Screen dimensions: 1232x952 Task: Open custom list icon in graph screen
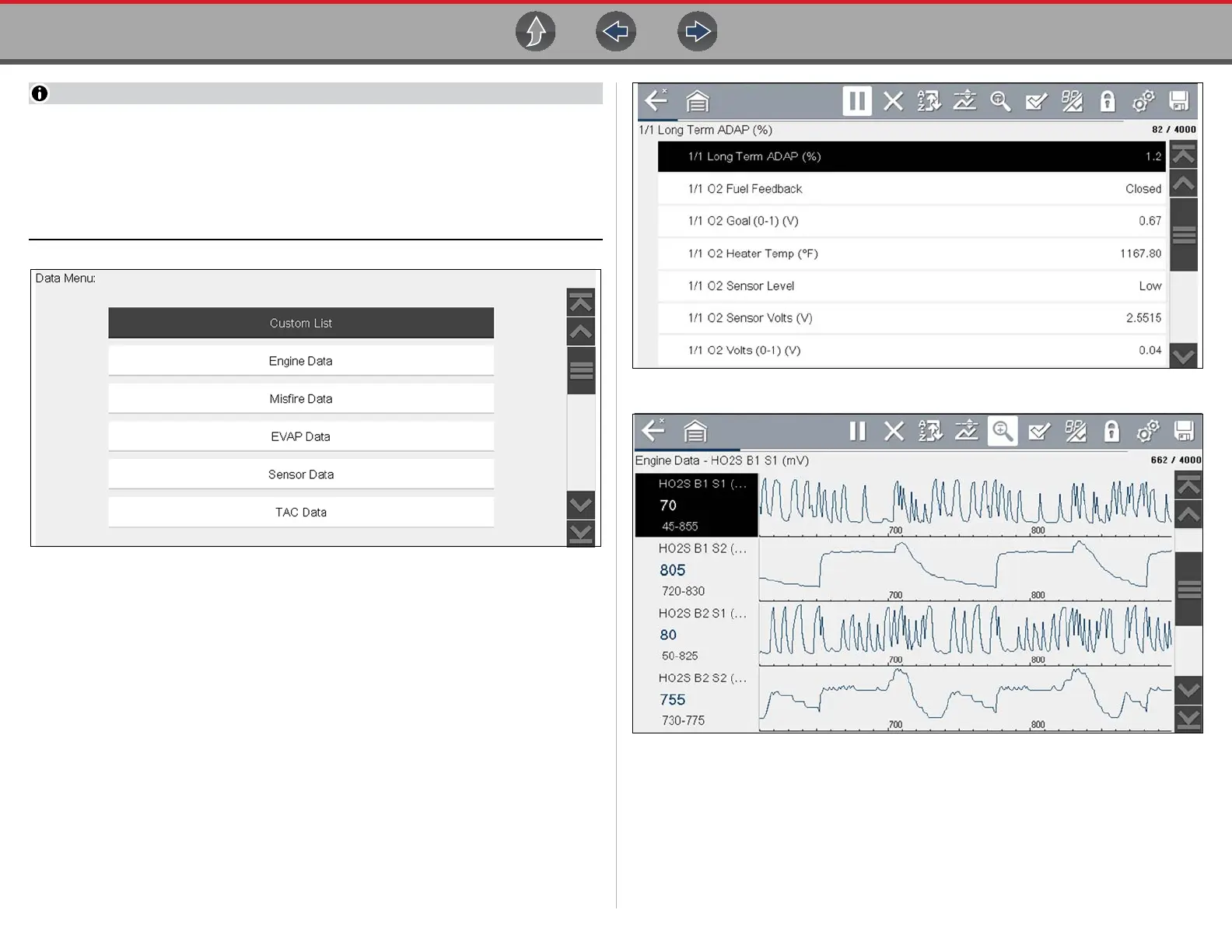(1039, 431)
